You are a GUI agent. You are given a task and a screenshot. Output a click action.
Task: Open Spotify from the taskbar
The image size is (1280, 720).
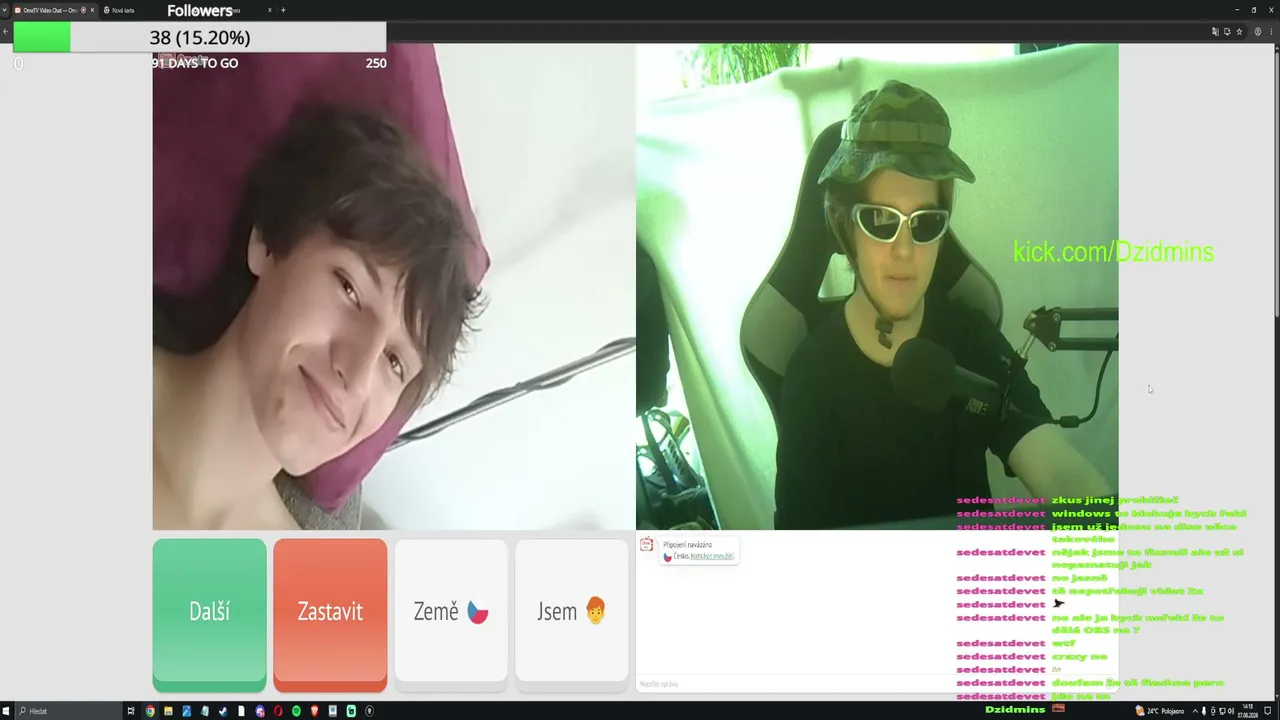coord(296,711)
